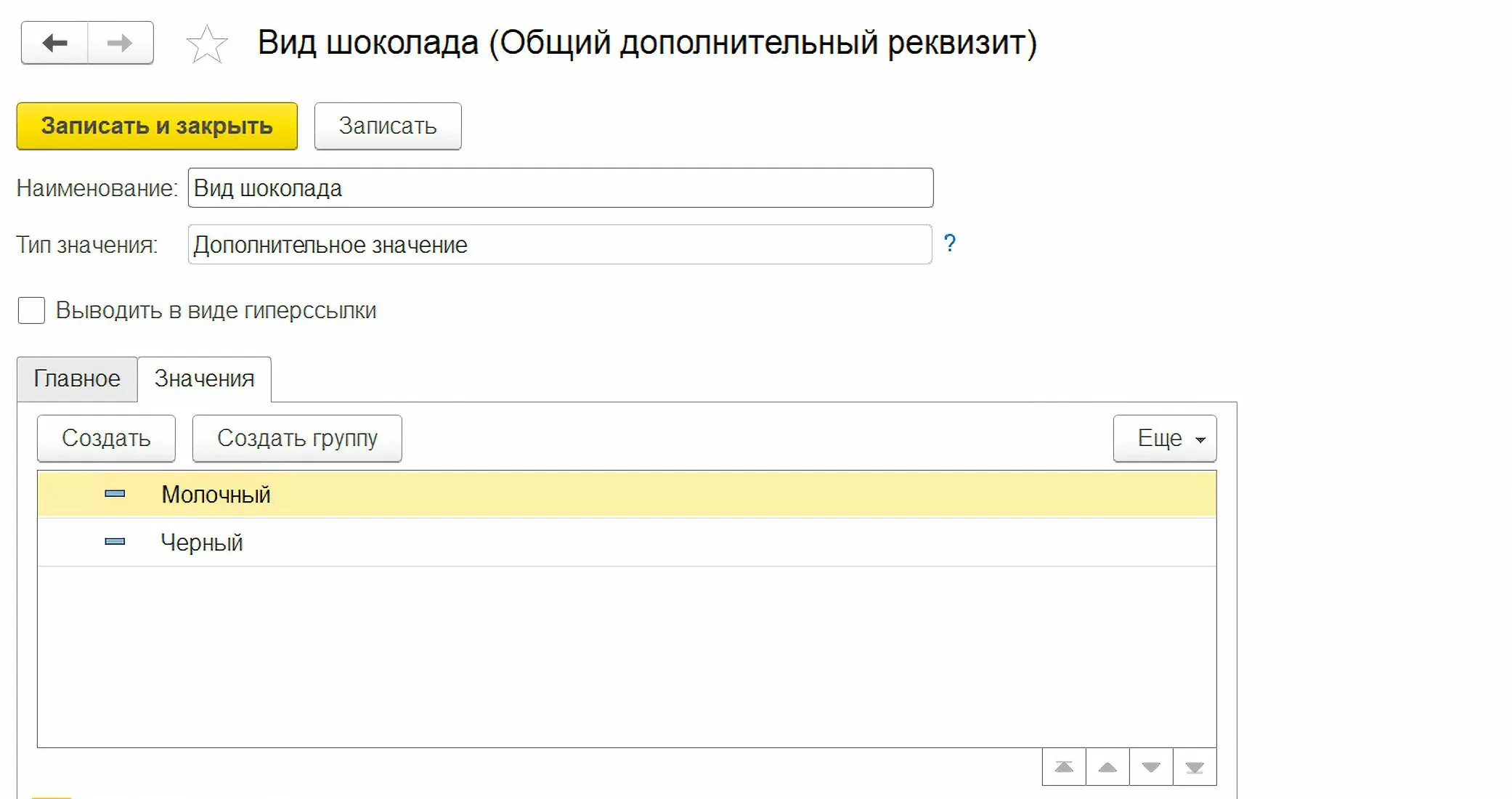
Task: Open help for value type question mark
Action: tap(949, 243)
